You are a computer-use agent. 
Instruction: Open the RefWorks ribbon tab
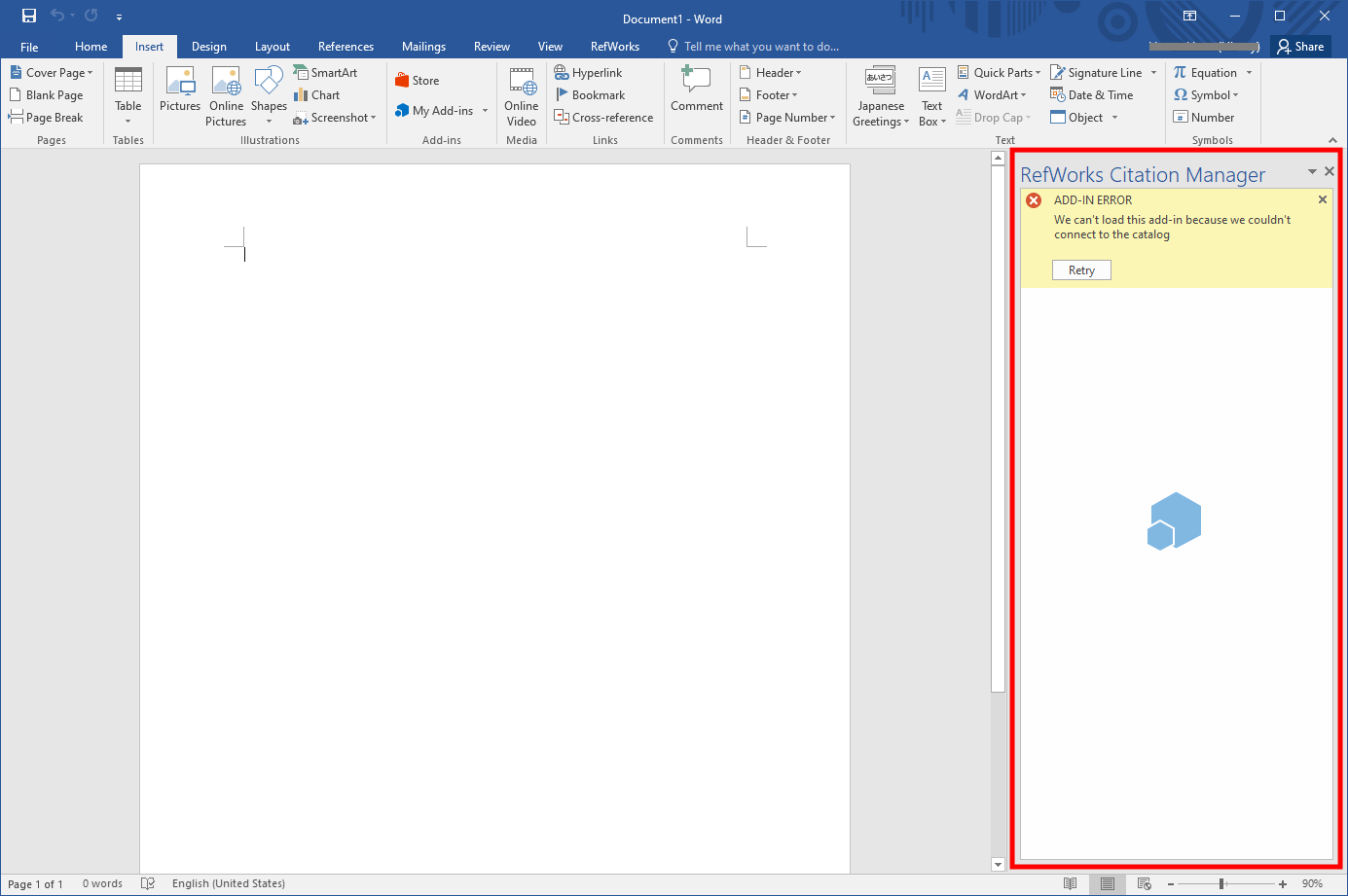pos(615,47)
